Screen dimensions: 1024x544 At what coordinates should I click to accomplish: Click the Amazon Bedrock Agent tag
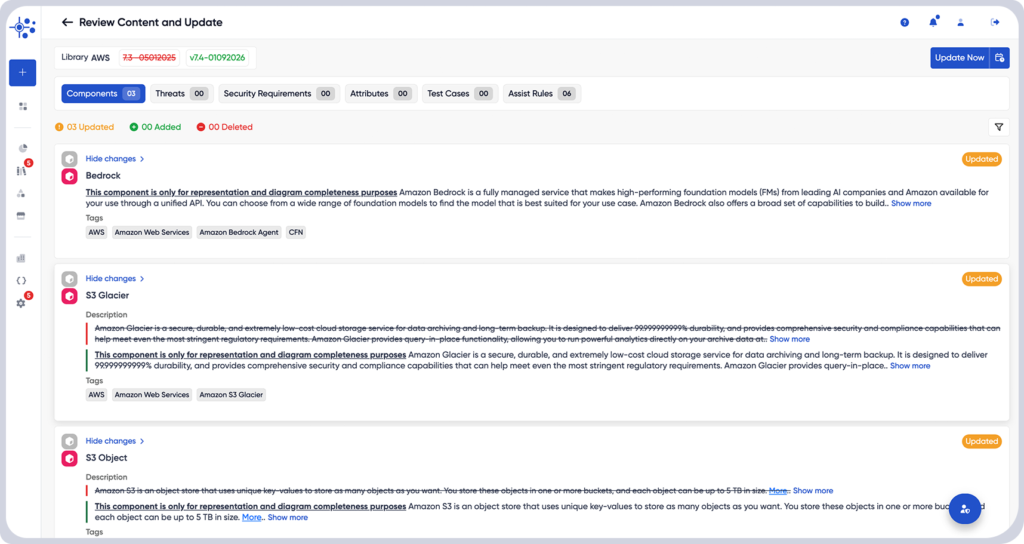pyautogui.click(x=238, y=232)
